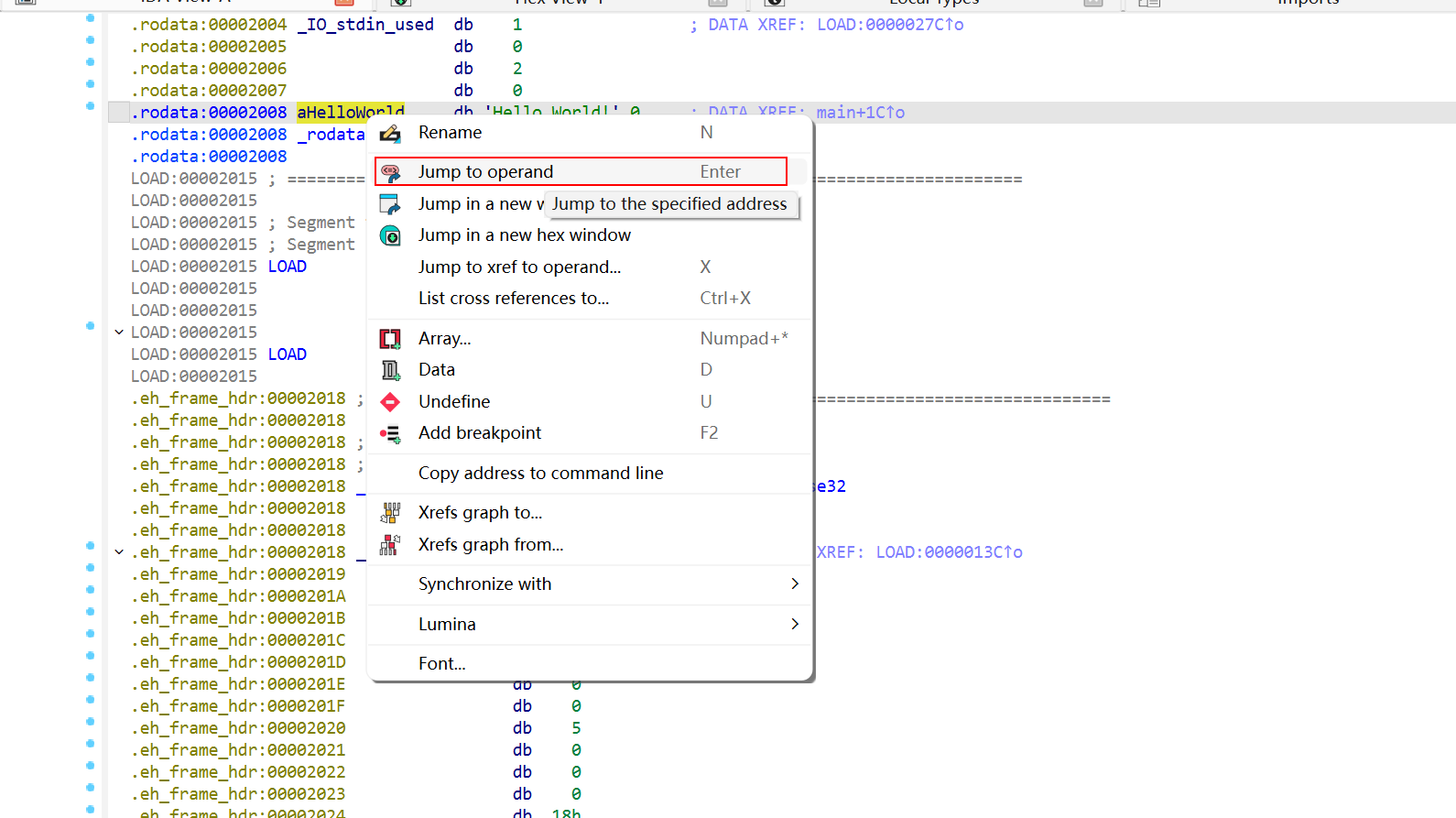Collapse the block at .eh_frame_hdr:00002018
1456x818 pixels.
point(119,552)
